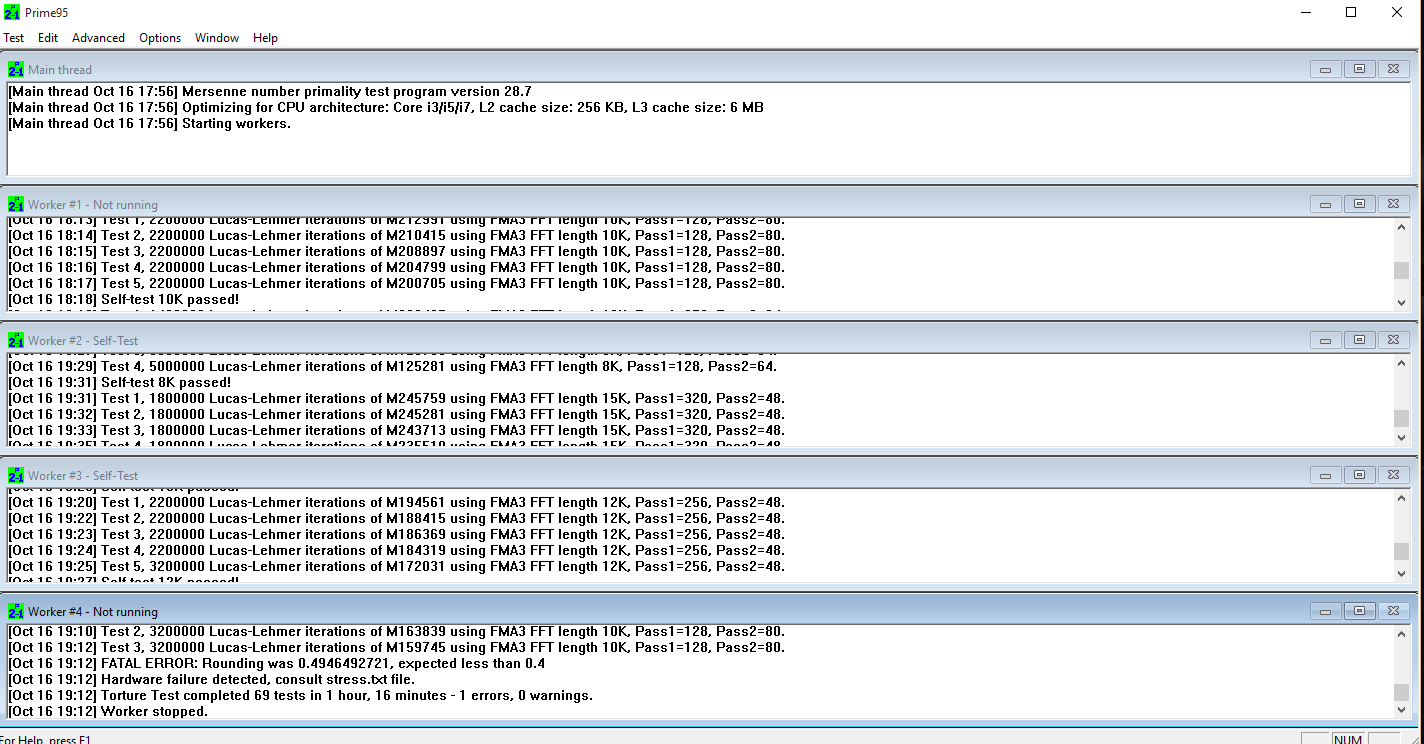Screen dimensions: 1424x744
Task: Maximize the Main thread child window
Action: [x=1359, y=69]
